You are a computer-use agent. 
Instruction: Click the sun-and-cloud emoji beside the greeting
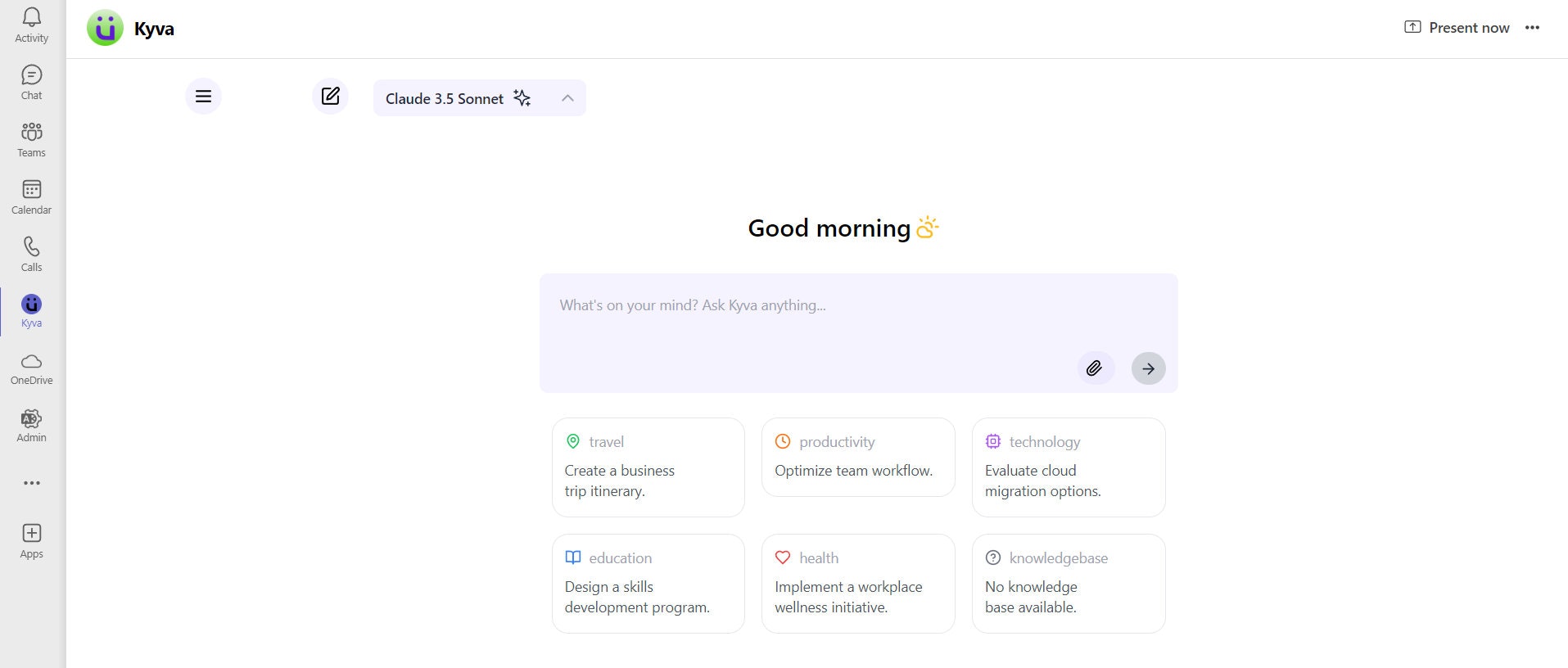coord(927,227)
